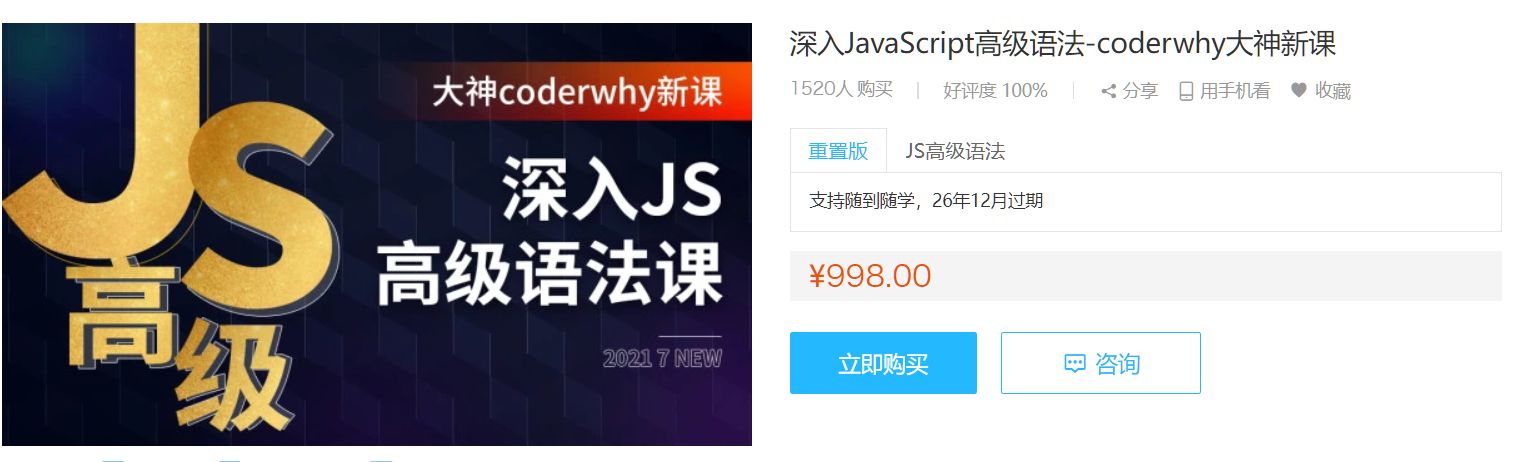Screen dimensions: 1513x462
Task: Click the 支持随到随学 info box
Action: [1146, 201]
